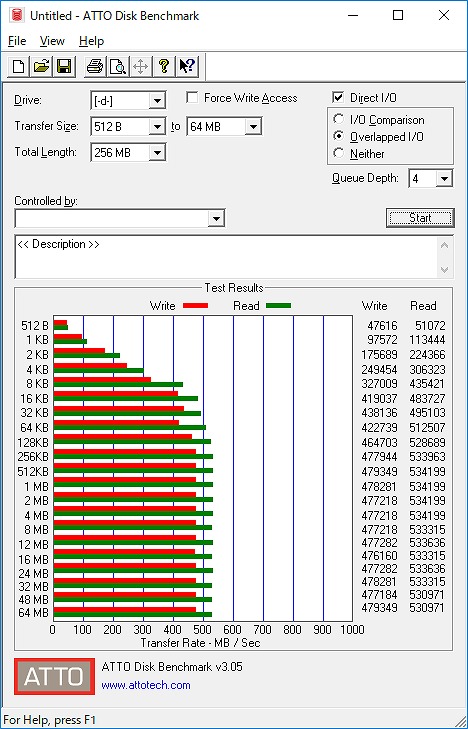Select the I/O Comparison radio button
The width and height of the screenshot is (468, 729).
point(338,119)
